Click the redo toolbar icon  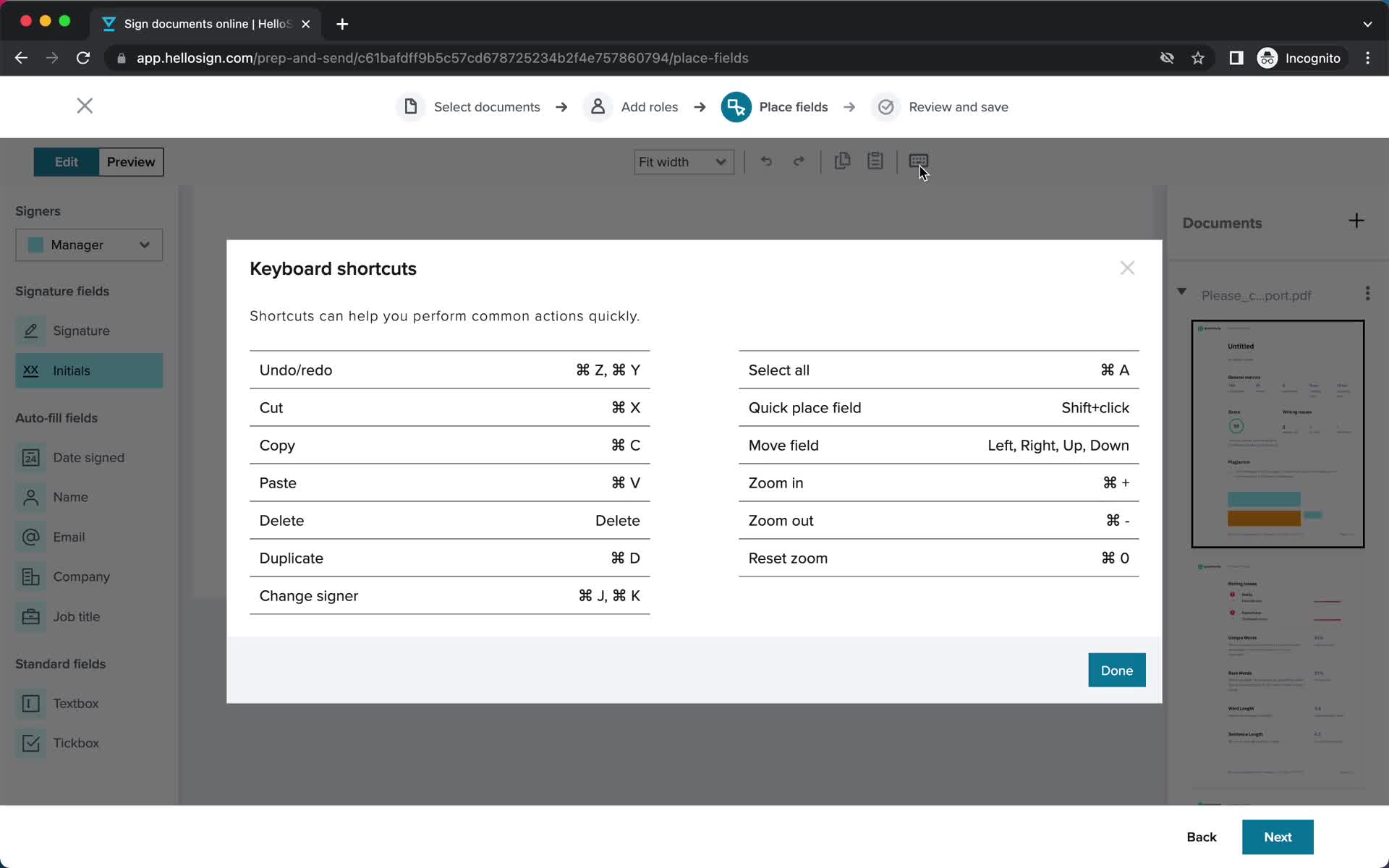click(798, 161)
